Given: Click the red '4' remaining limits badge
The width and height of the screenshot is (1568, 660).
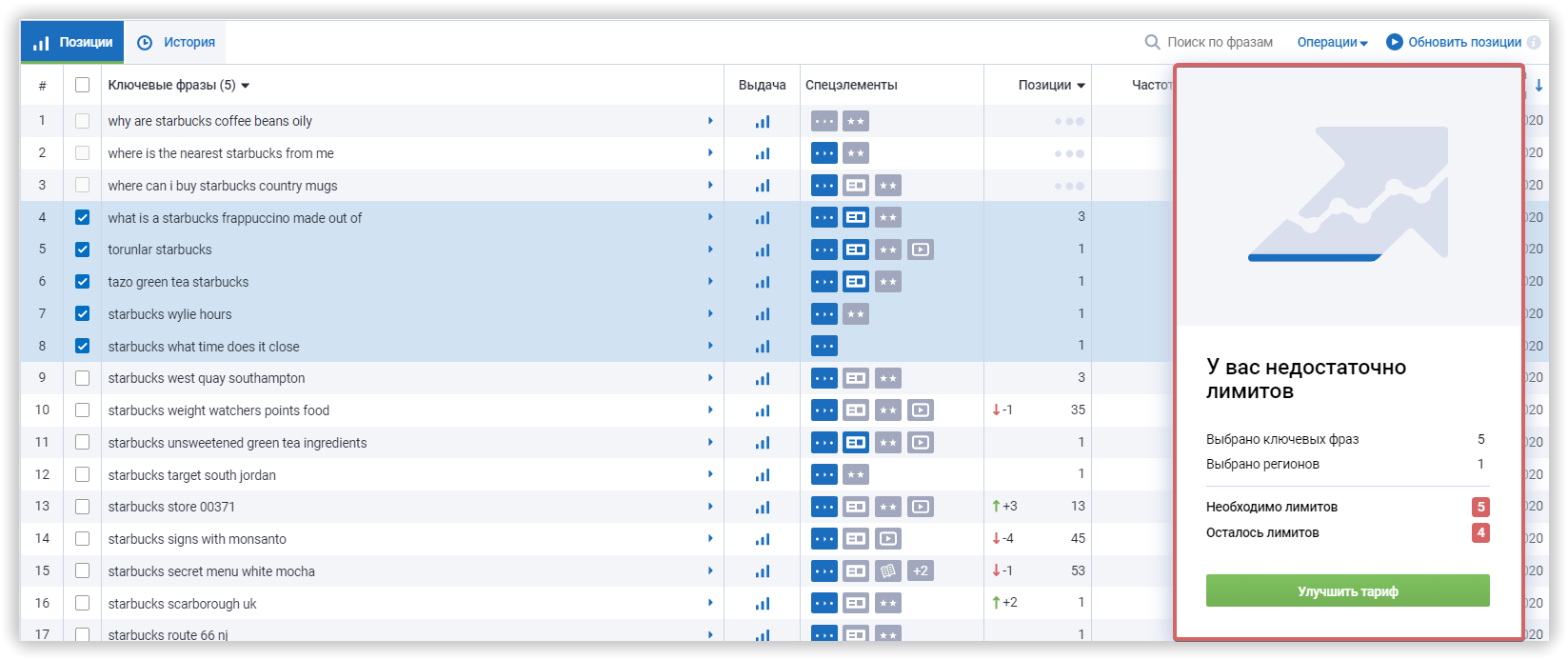Looking at the screenshot, I should pos(1480,532).
